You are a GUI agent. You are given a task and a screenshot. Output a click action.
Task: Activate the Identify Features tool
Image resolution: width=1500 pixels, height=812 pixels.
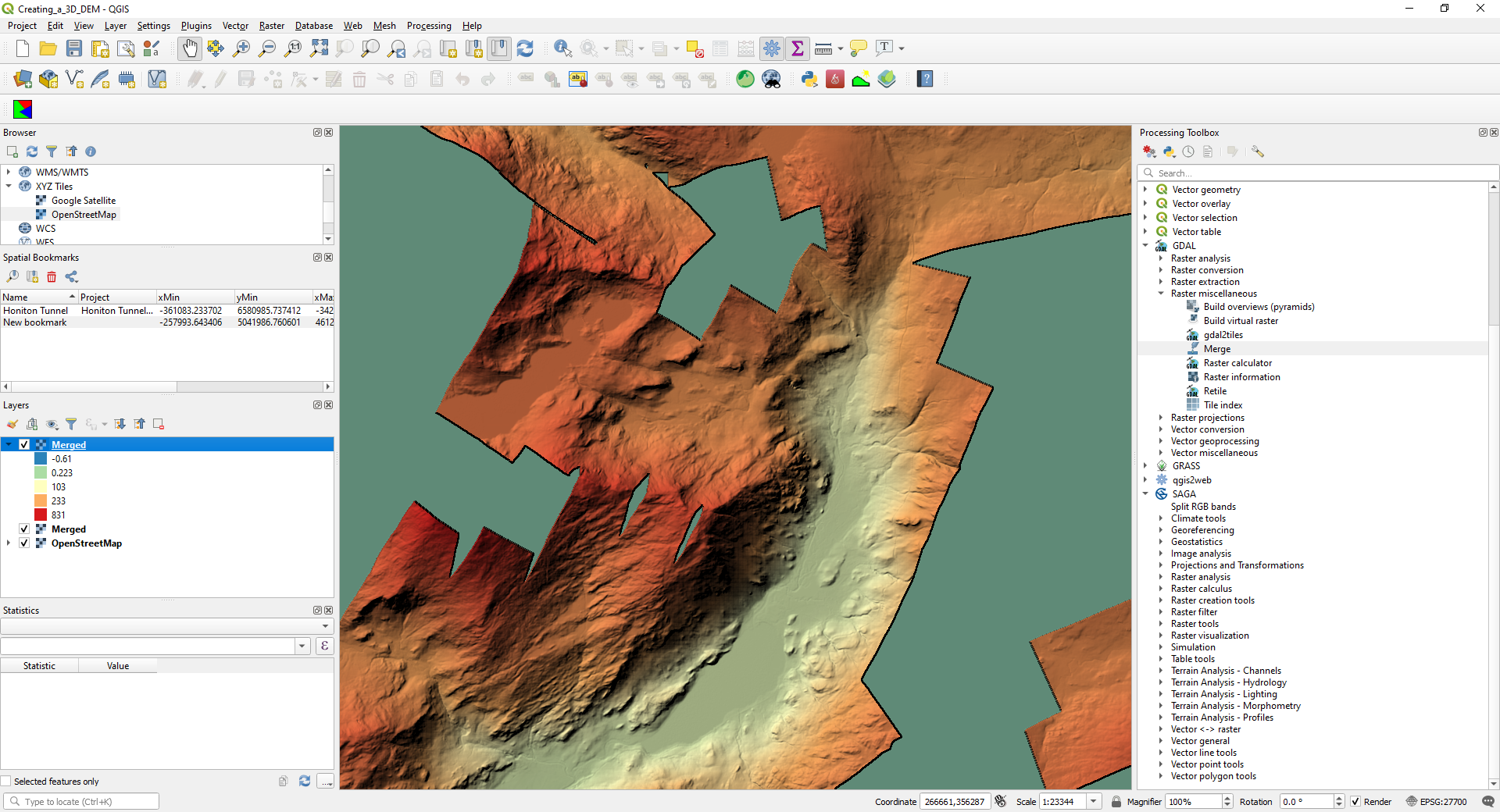(x=561, y=48)
